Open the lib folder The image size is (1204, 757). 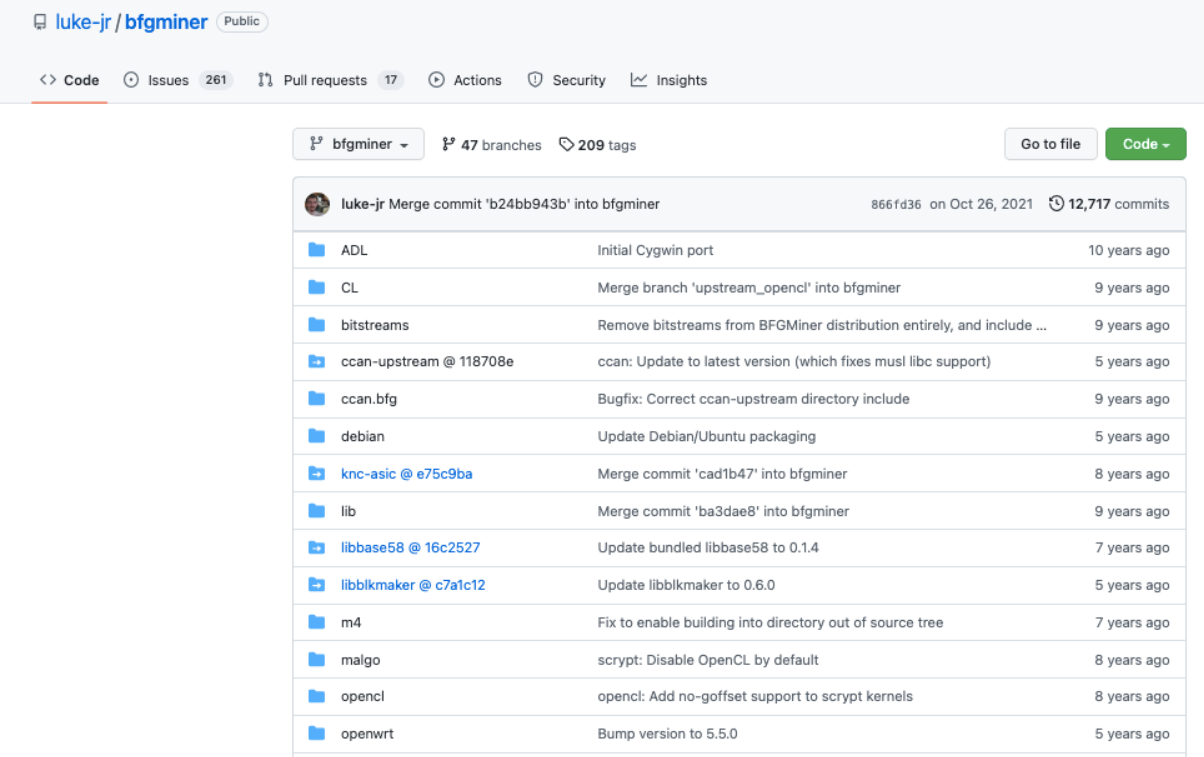click(348, 511)
